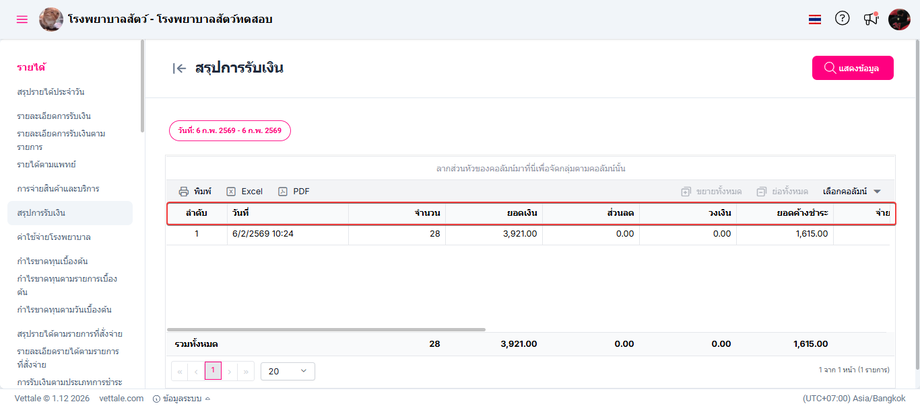Export the table to Excel

244,191
